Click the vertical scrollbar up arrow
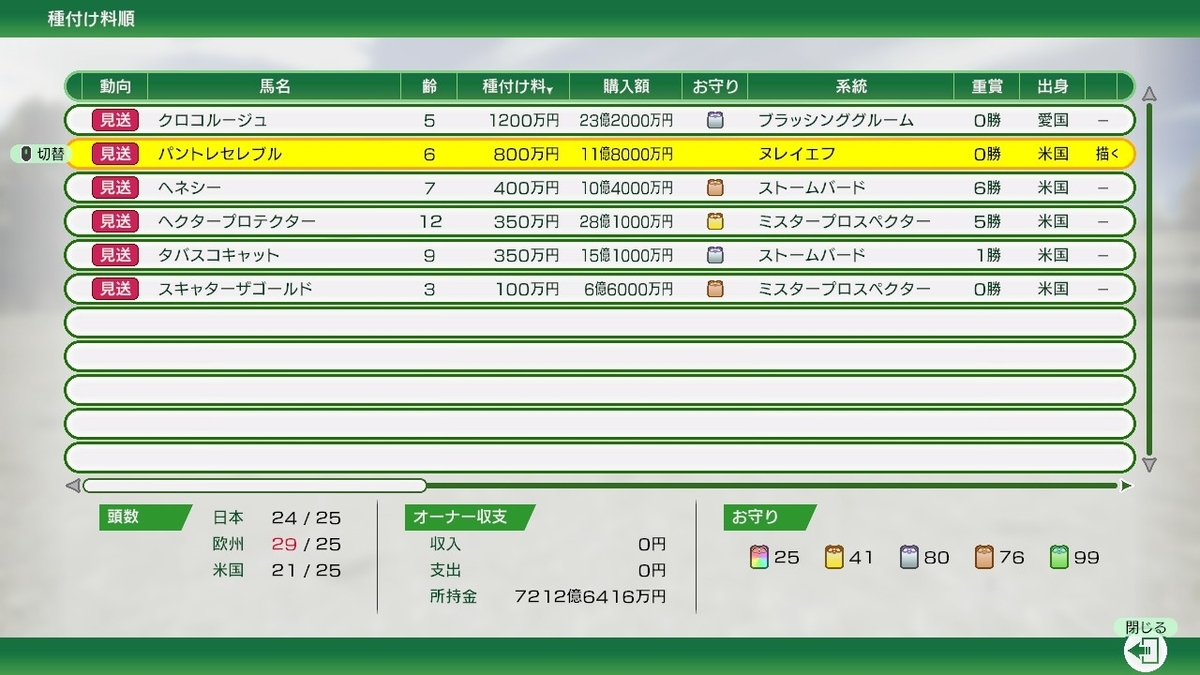This screenshot has height=675, width=1200. tap(1150, 94)
